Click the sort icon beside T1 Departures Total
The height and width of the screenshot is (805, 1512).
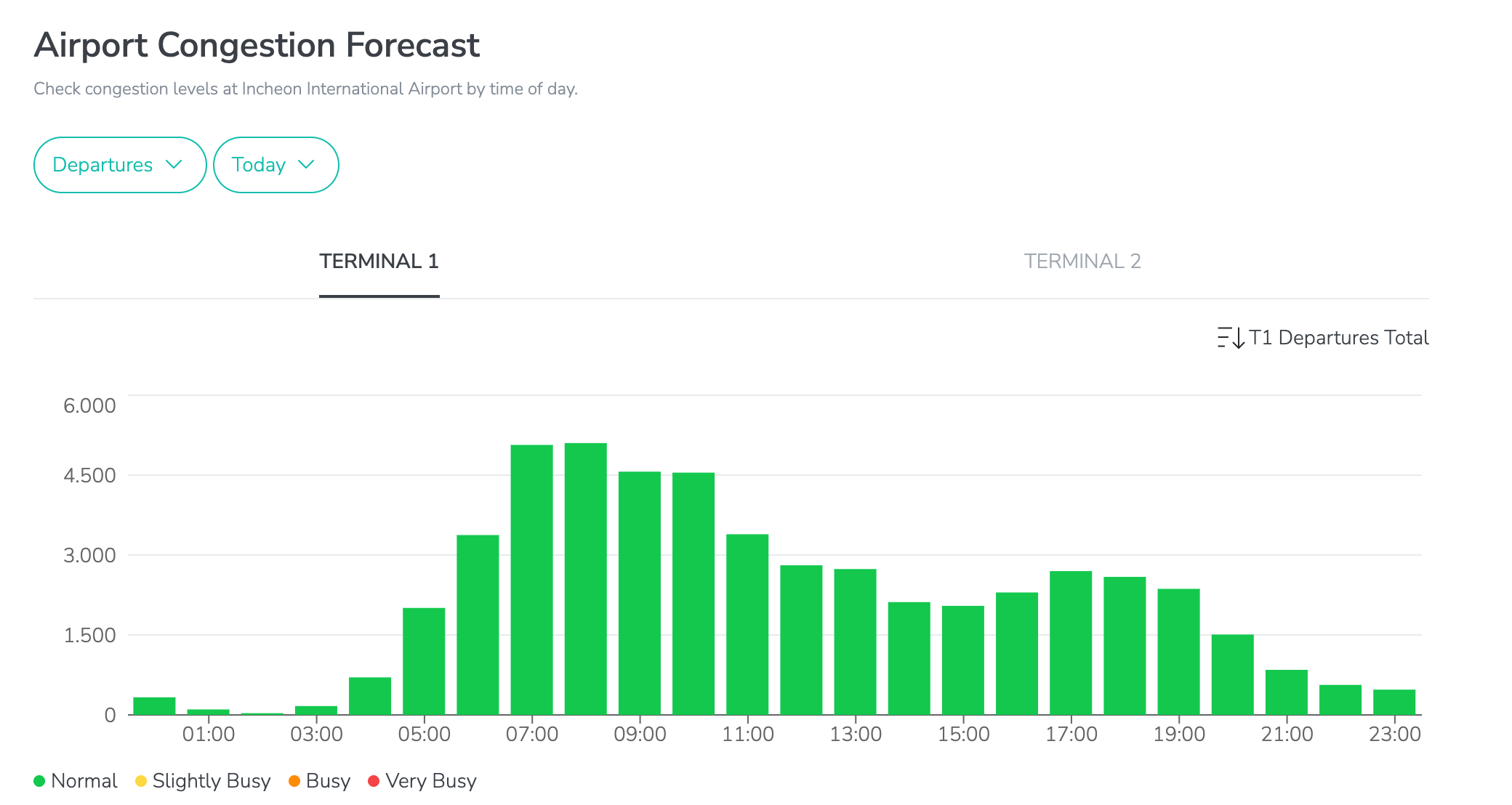coord(1231,338)
